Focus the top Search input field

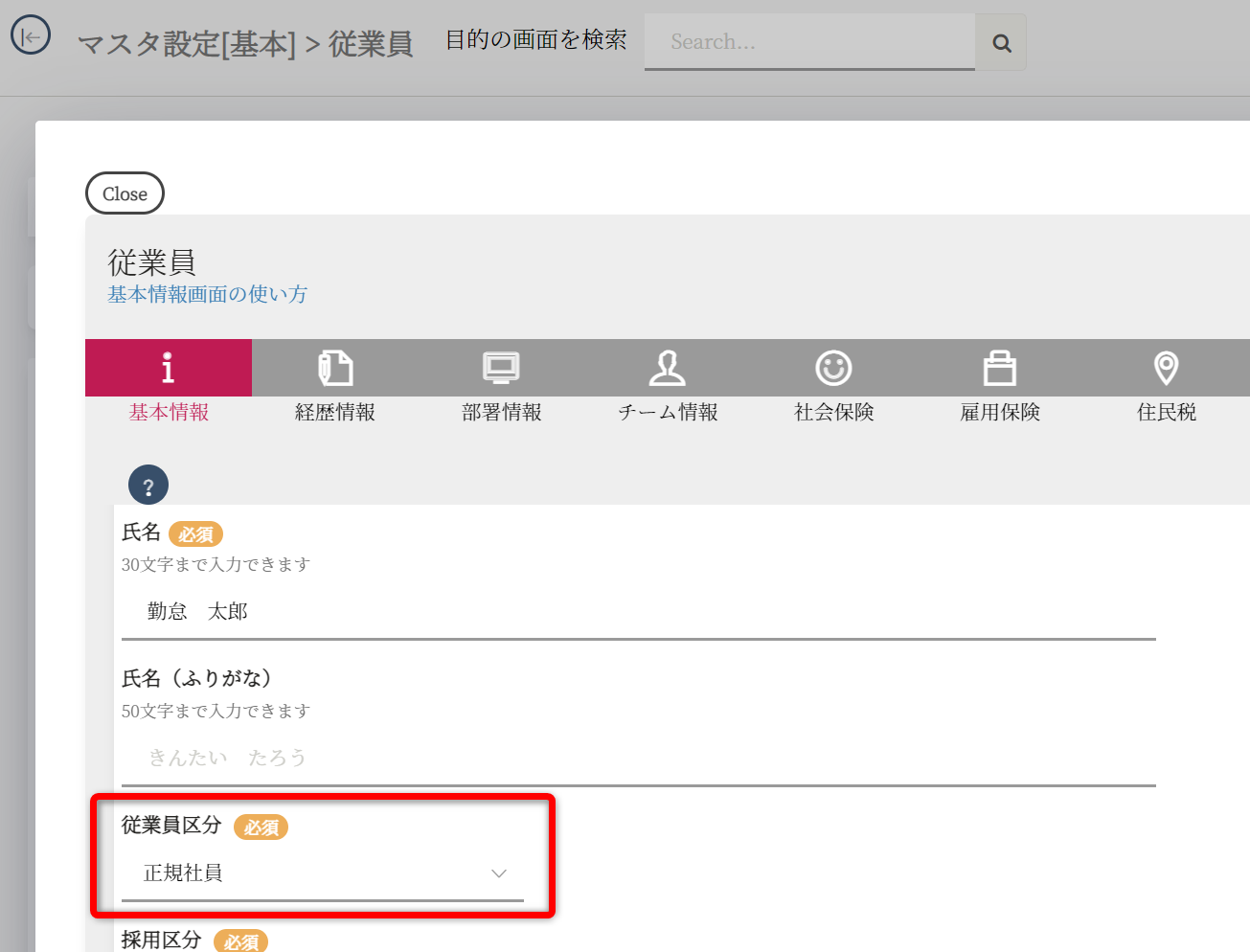click(x=809, y=42)
